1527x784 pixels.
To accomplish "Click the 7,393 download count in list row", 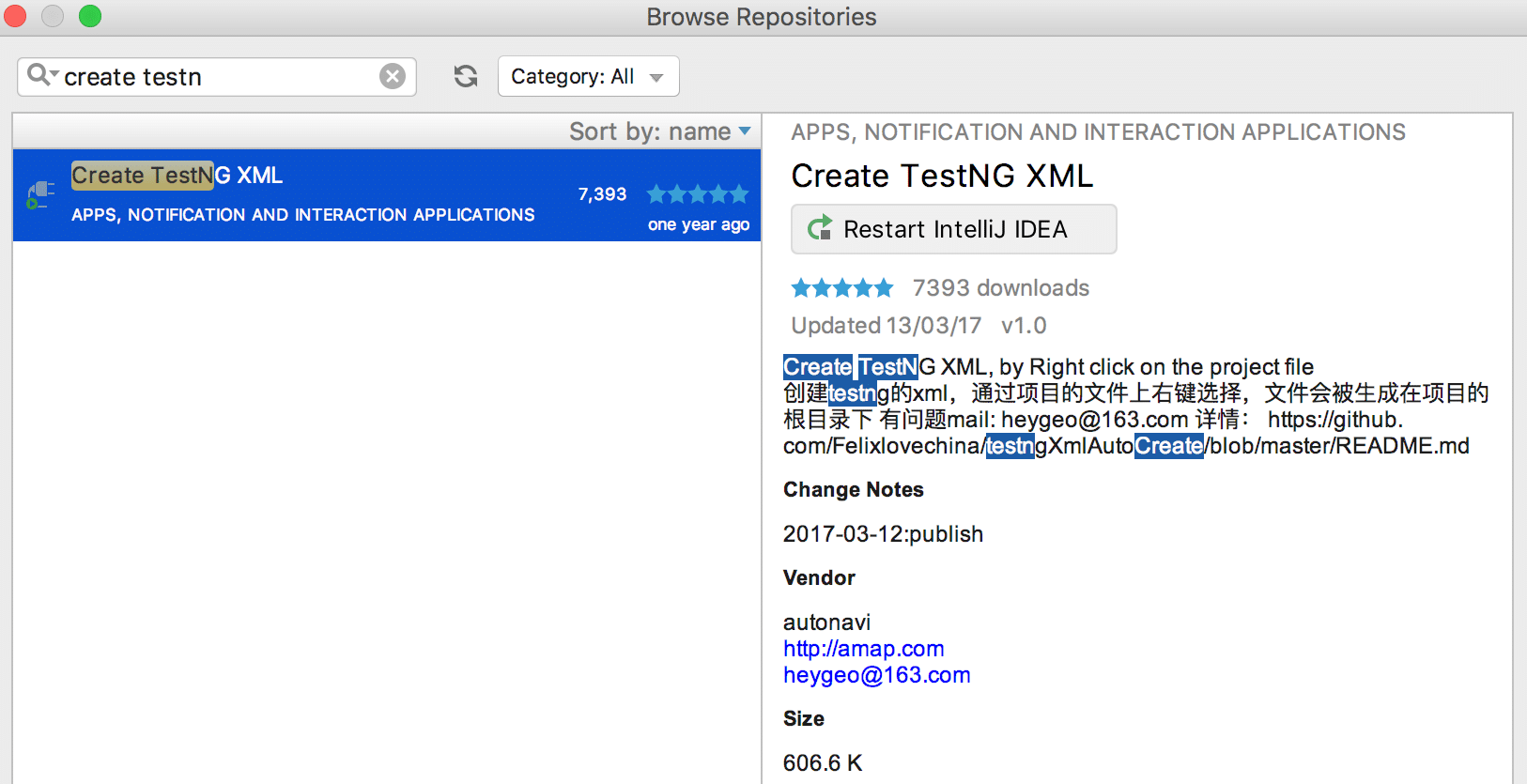I will pyautogui.click(x=602, y=194).
